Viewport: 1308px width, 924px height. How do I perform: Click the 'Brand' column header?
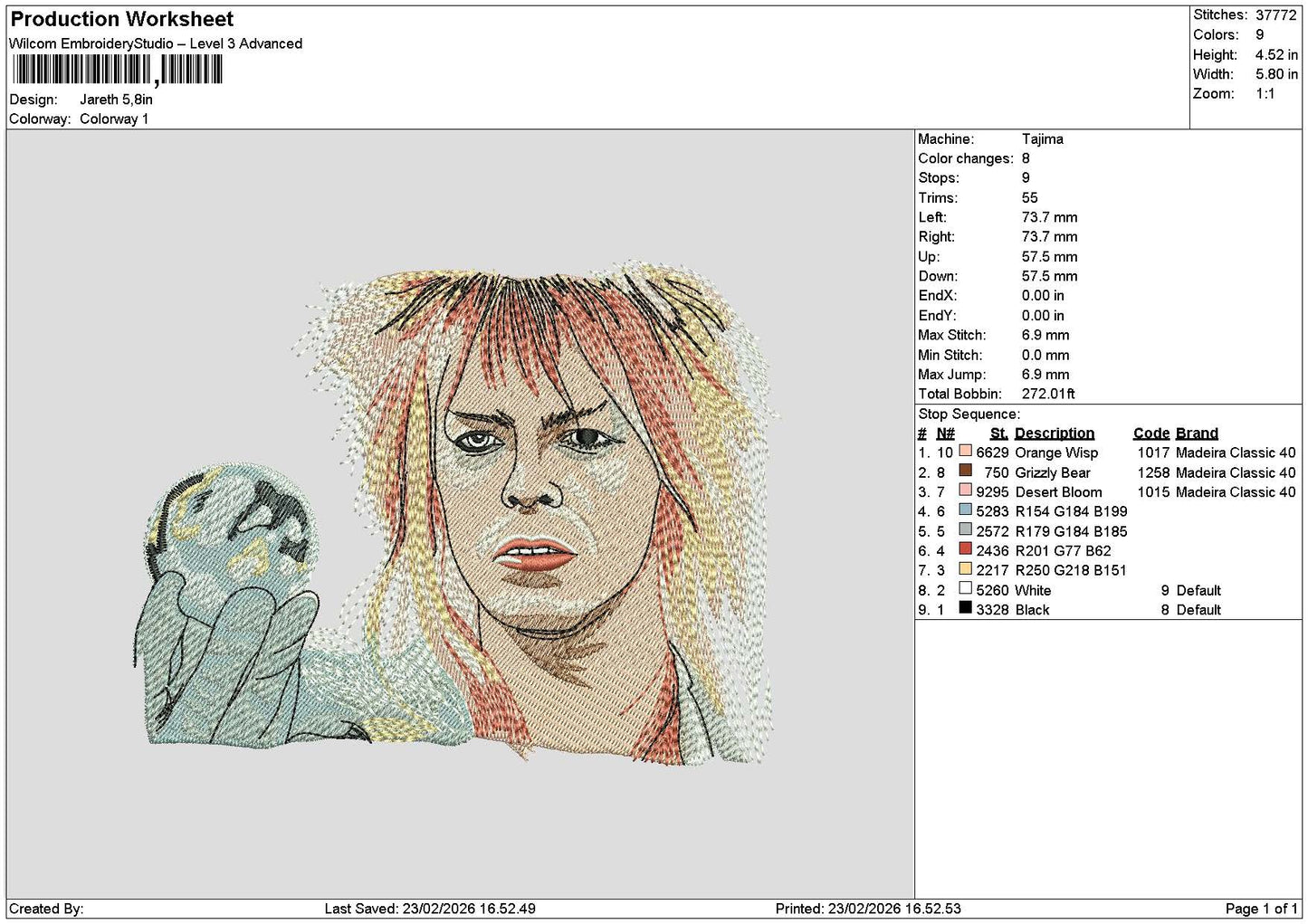pyautogui.click(x=1197, y=433)
